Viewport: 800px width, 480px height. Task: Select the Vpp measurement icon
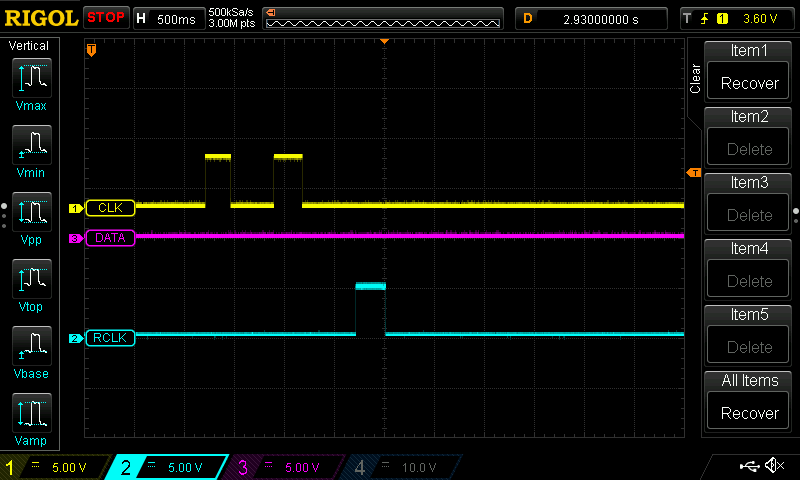[x=32, y=212]
